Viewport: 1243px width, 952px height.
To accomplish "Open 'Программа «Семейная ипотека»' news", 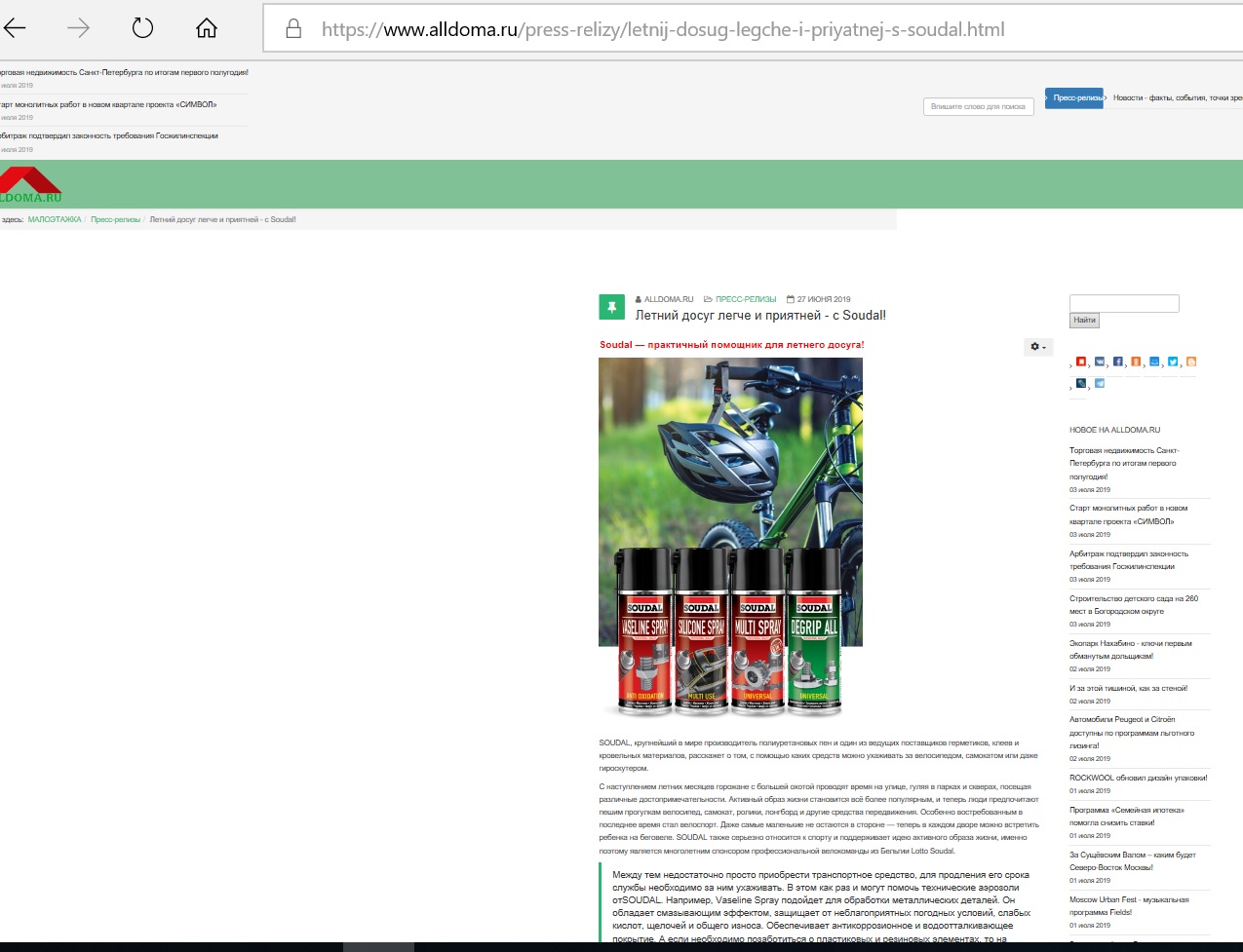I will [x=1127, y=817].
